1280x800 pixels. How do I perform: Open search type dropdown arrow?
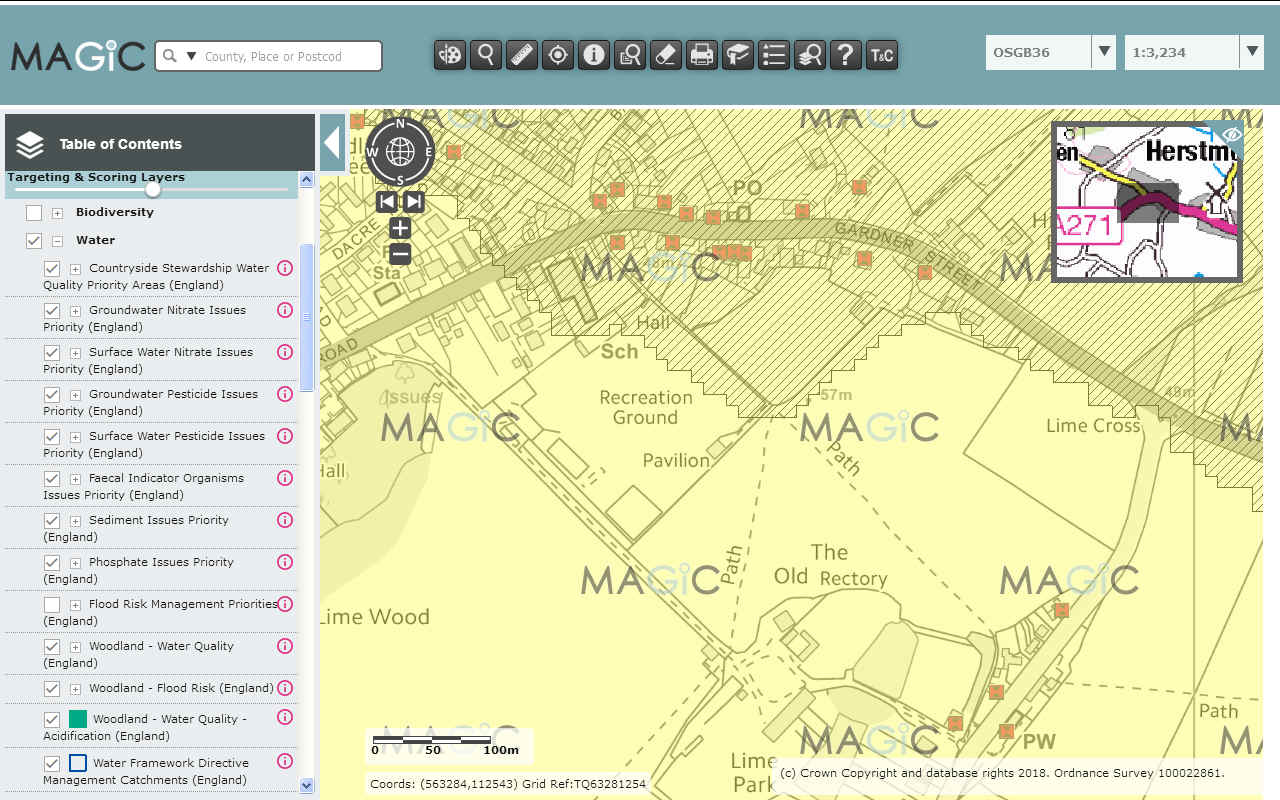pos(192,56)
